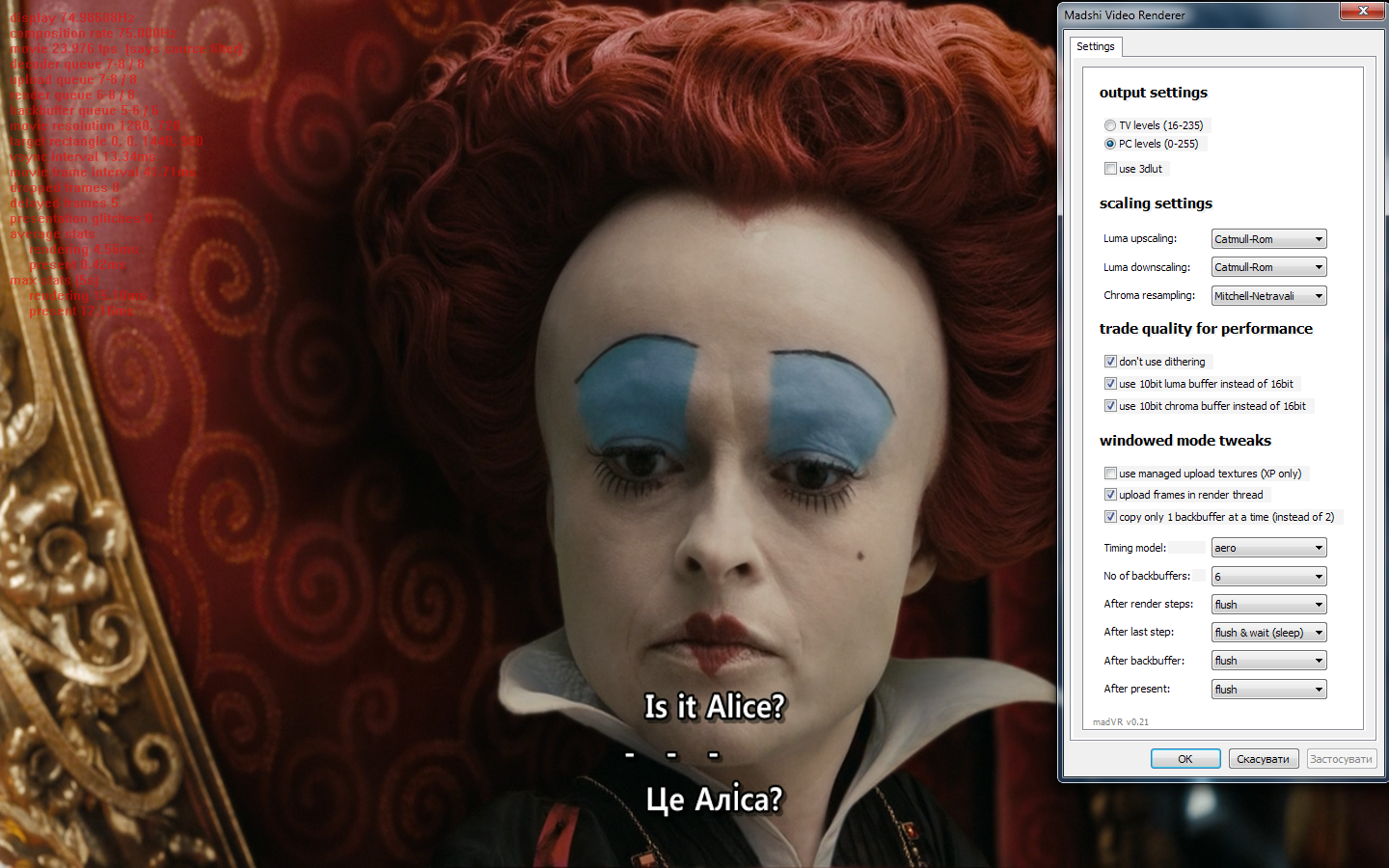Open the Luma downscaling dropdown
The height and width of the screenshot is (868, 1389).
(1269, 267)
